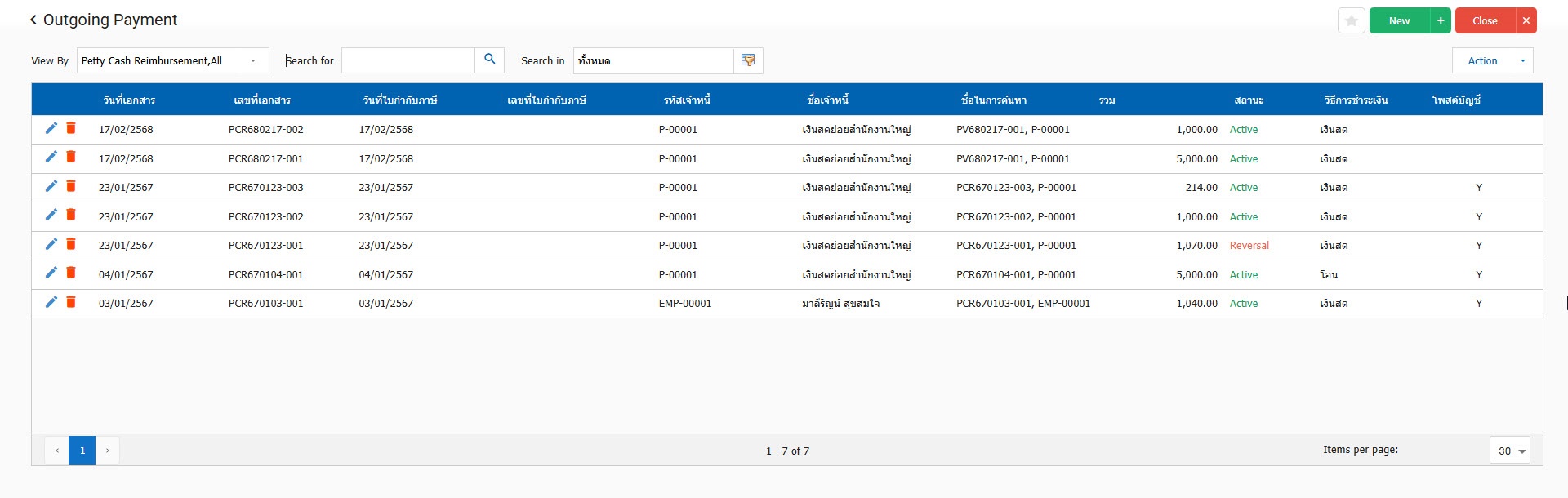Click the magnifier search icon

coord(489,60)
